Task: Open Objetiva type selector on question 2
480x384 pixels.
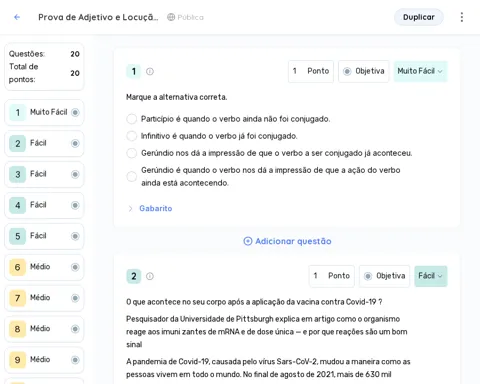Action: point(384,276)
